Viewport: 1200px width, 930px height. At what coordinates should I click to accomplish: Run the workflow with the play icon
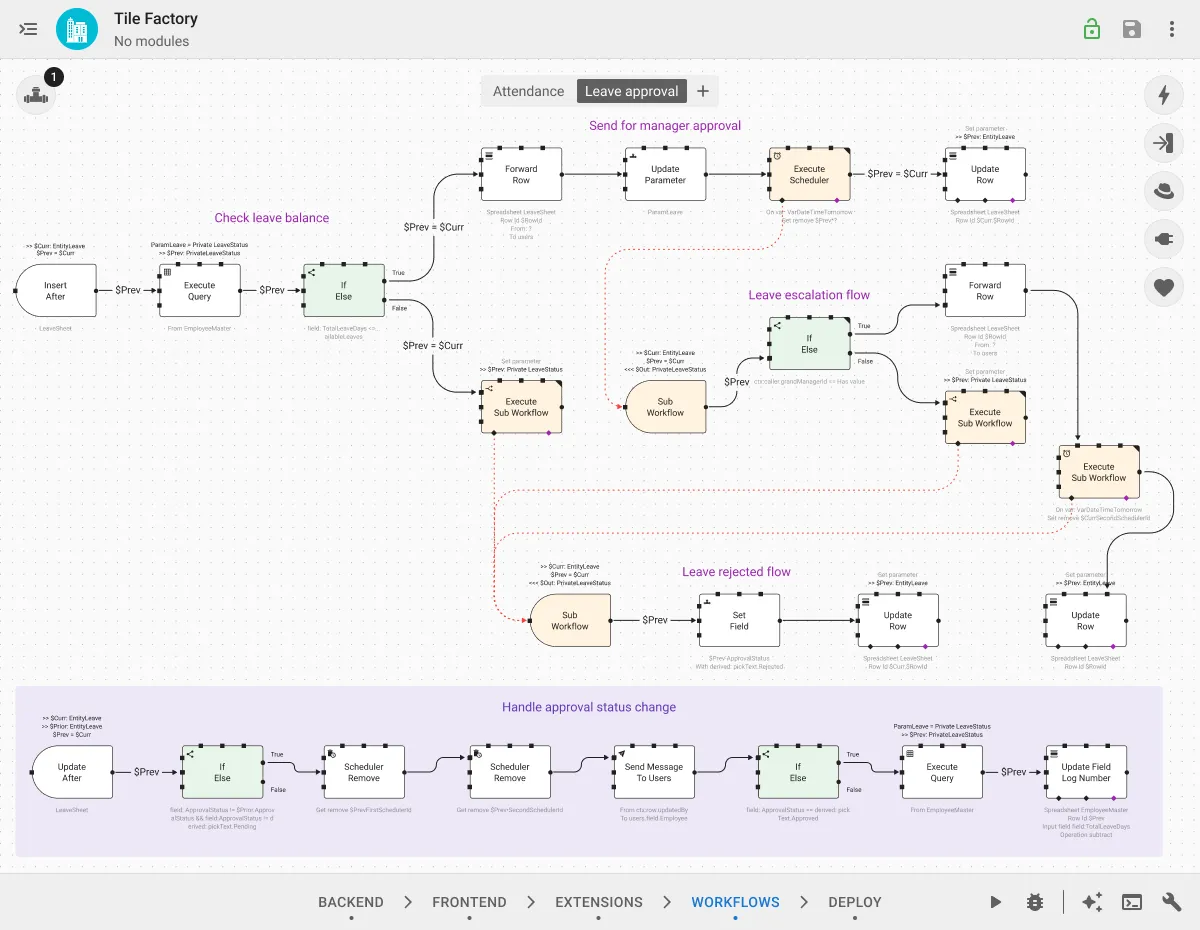[x=995, y=901]
